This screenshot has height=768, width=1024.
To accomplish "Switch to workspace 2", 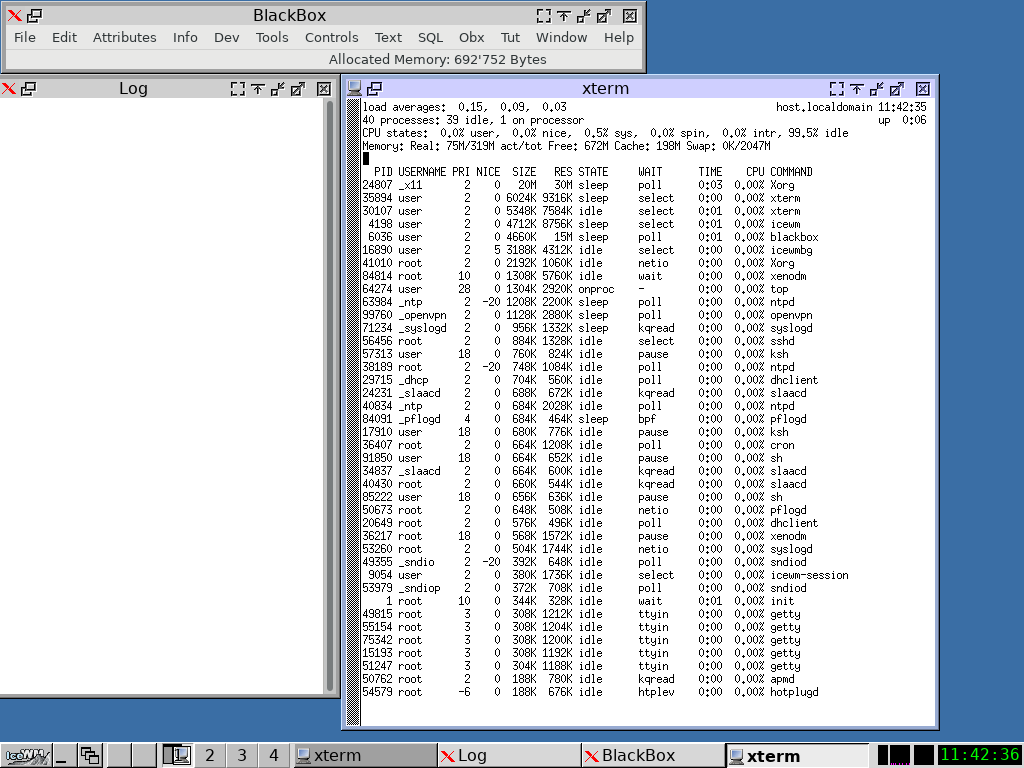I will pos(210,755).
